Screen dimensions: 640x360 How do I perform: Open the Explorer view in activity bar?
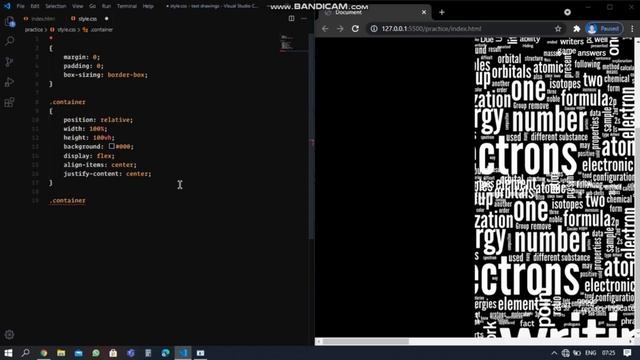coord(9,21)
